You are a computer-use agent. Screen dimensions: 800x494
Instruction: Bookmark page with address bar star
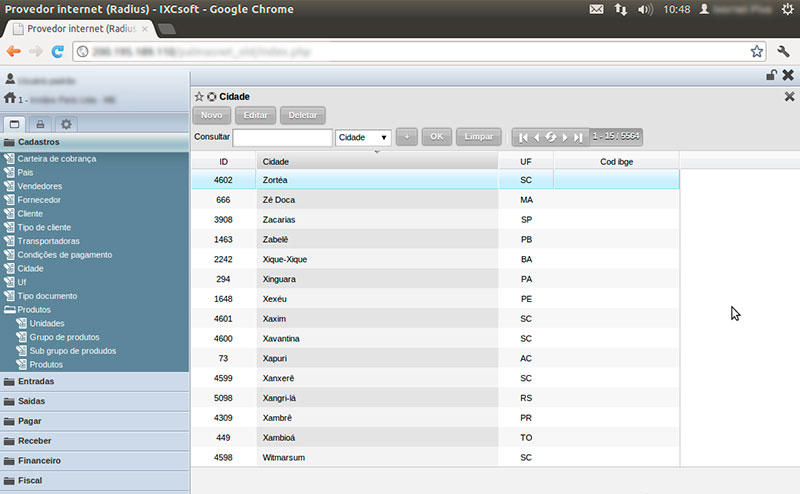(x=757, y=51)
